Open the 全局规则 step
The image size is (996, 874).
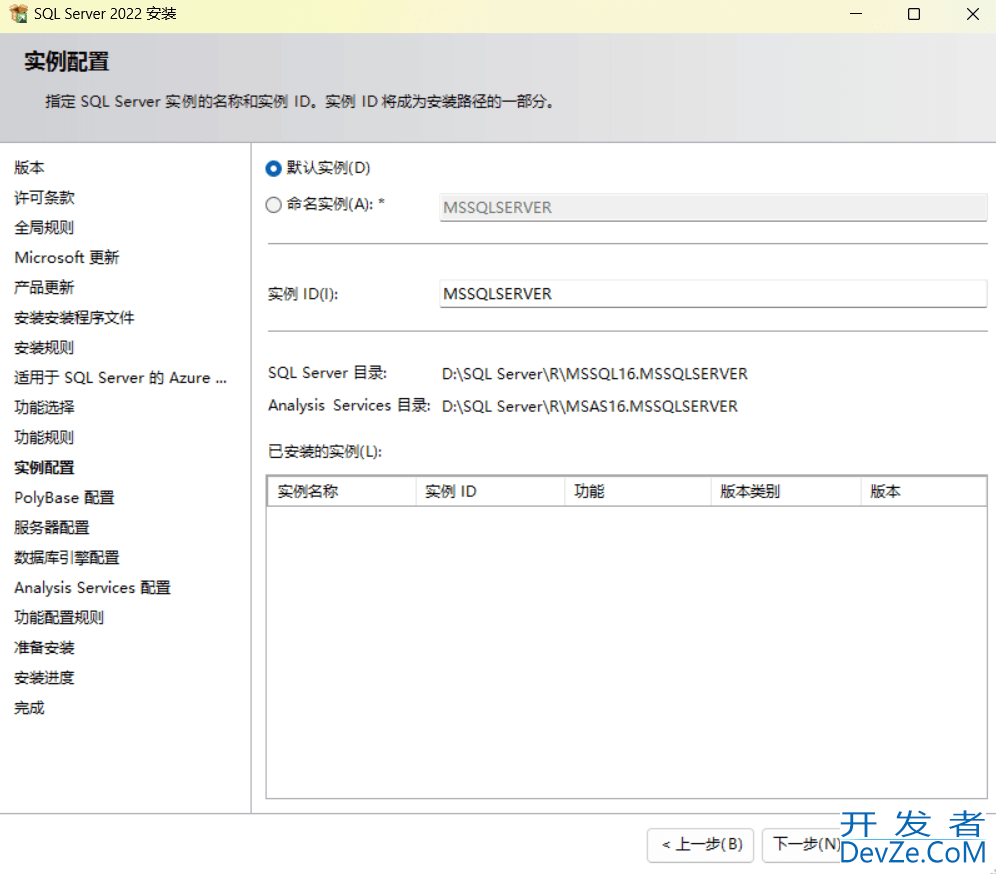pyautogui.click(x=44, y=227)
